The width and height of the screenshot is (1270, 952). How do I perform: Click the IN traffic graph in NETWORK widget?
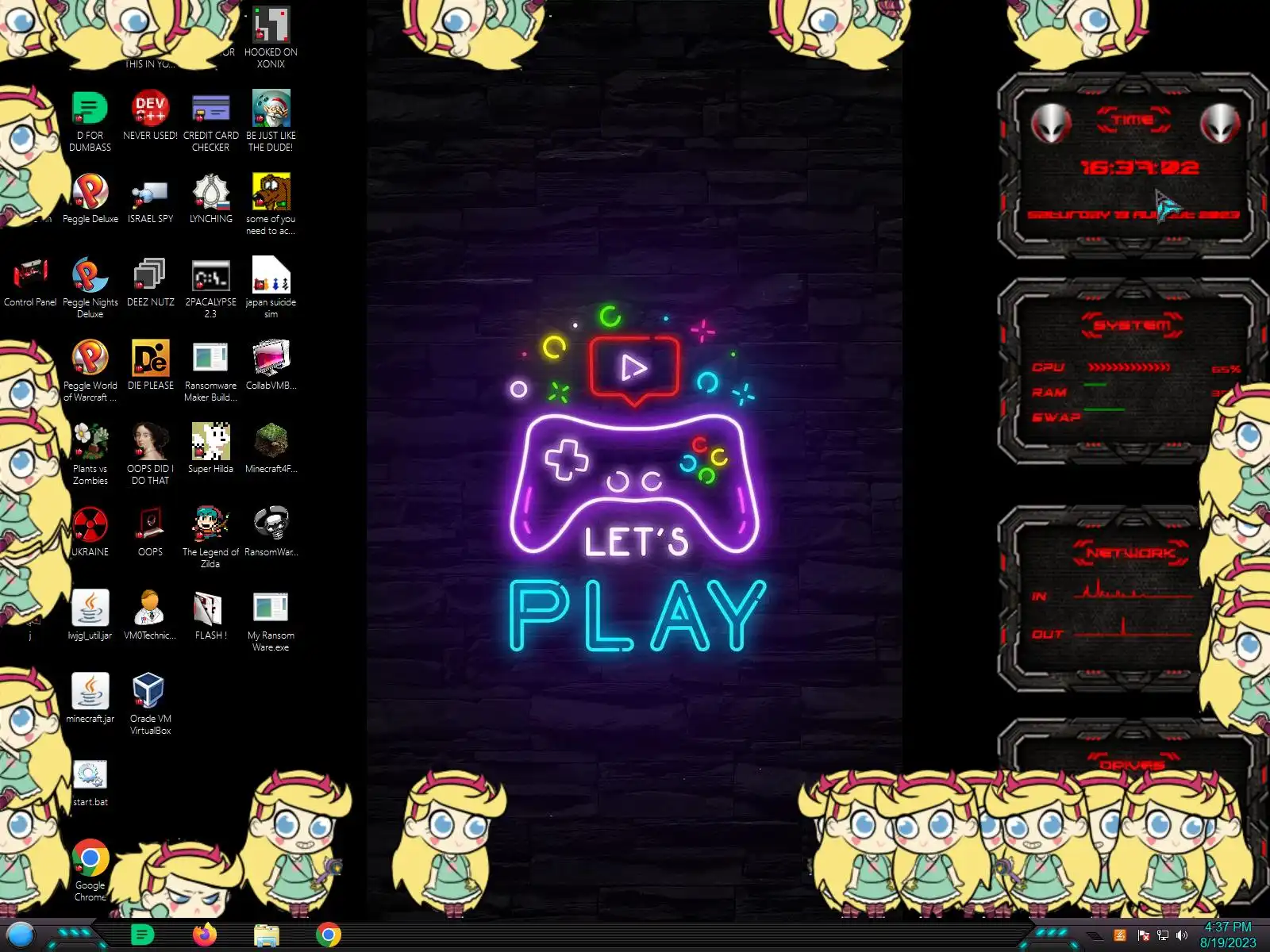pos(1133,590)
